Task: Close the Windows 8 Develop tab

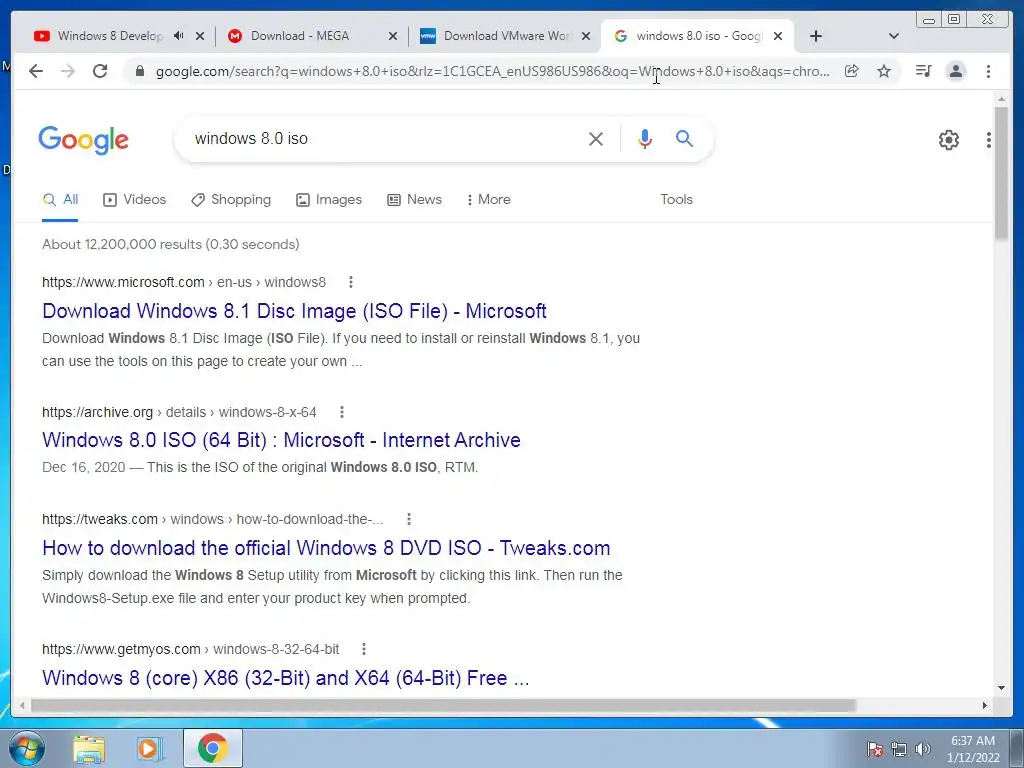Action: [x=200, y=37]
